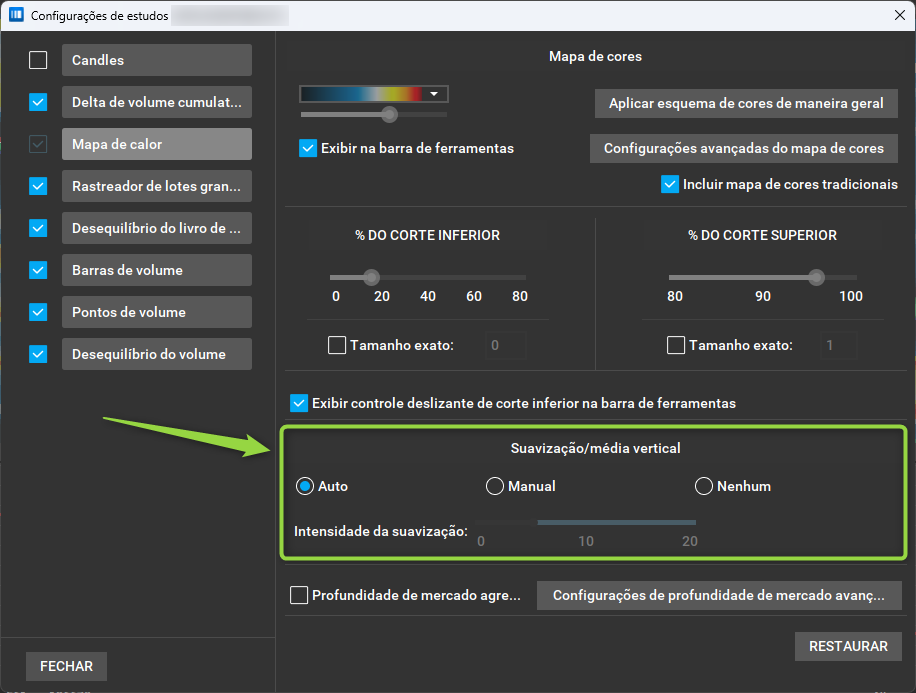This screenshot has width=916, height=693.
Task: Open Barras de volume study settings
Action: coord(157,270)
